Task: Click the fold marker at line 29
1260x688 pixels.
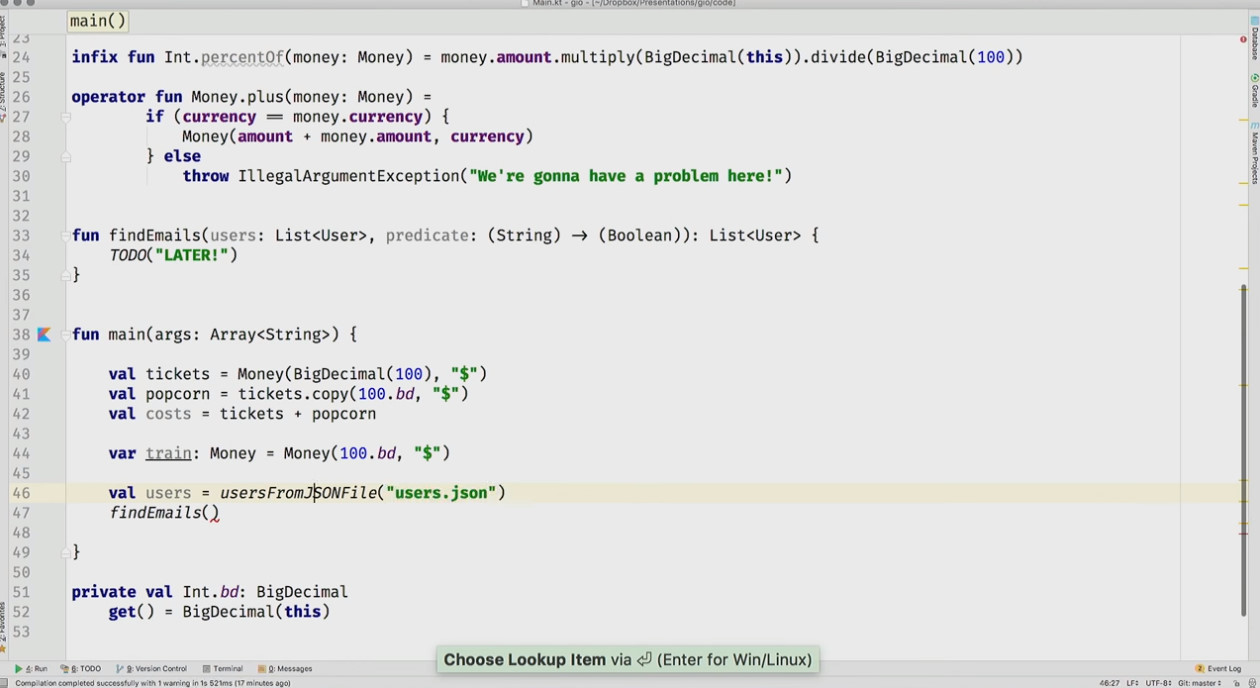Action: 66,157
